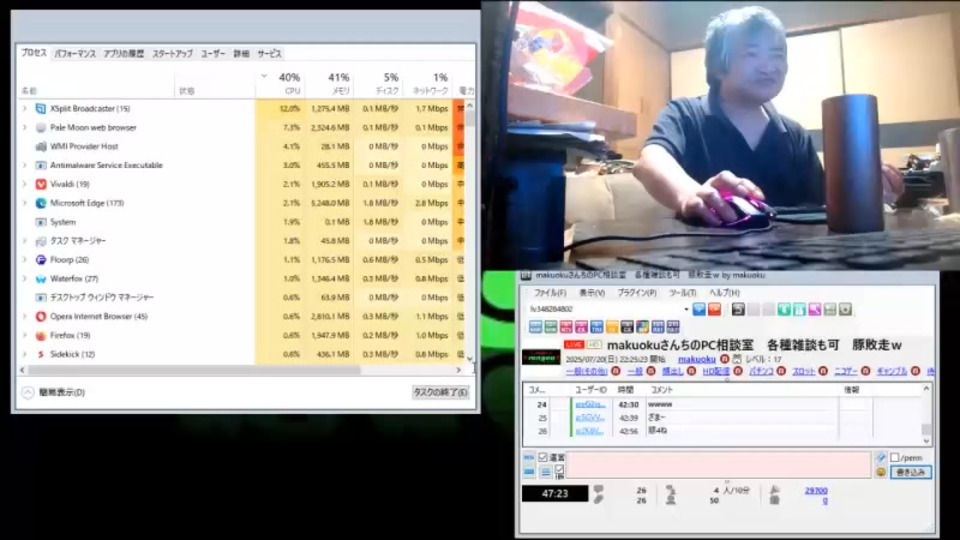
Task: Click the rightmost gear-like toolbar icon in comment viewer
Action: tap(845, 309)
